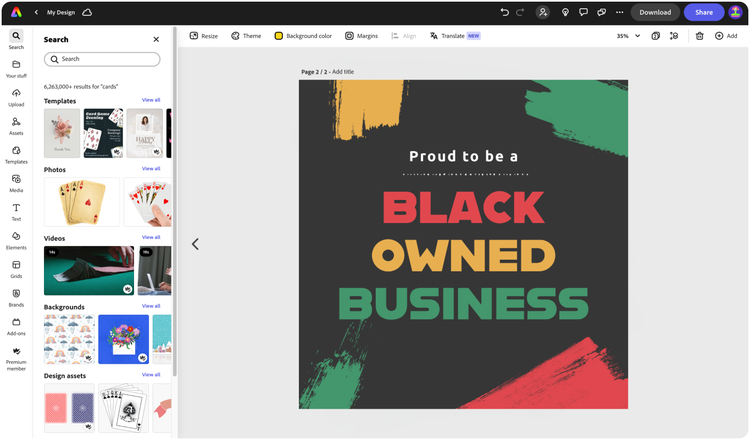Open the Add-ons panel
The width and height of the screenshot is (750, 440).
click(x=16, y=327)
